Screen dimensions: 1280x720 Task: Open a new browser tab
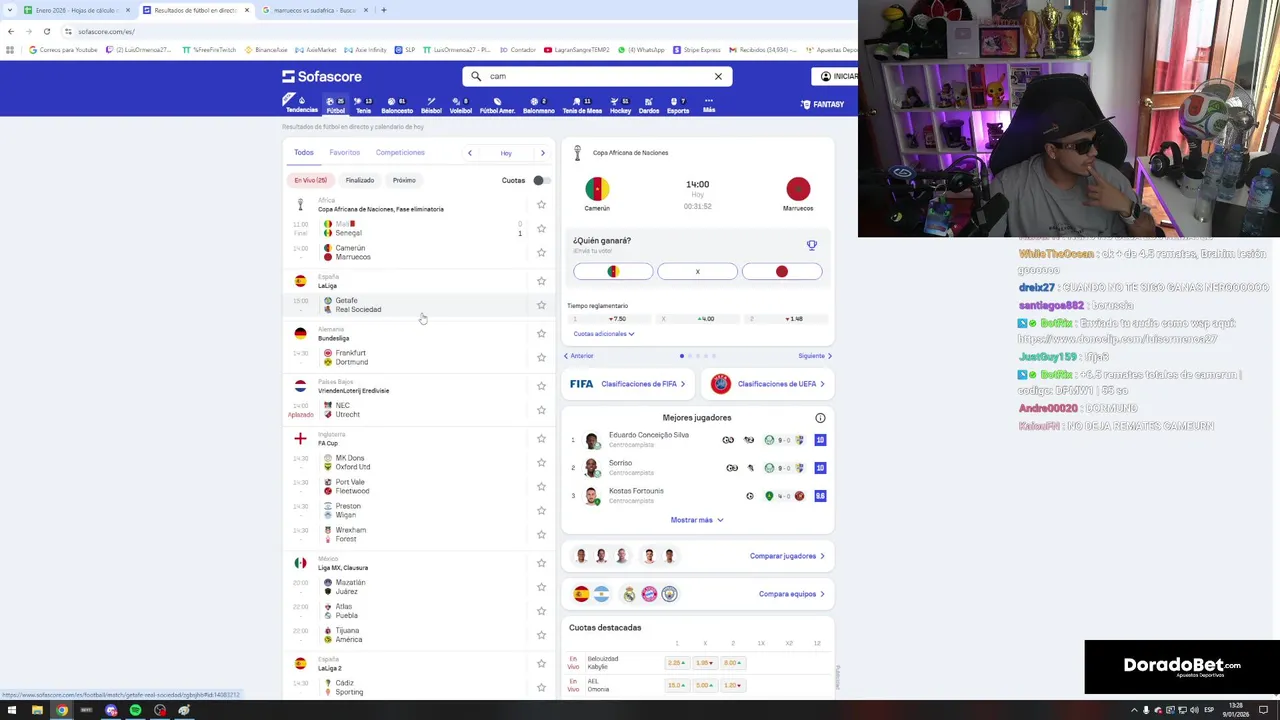[x=383, y=10]
